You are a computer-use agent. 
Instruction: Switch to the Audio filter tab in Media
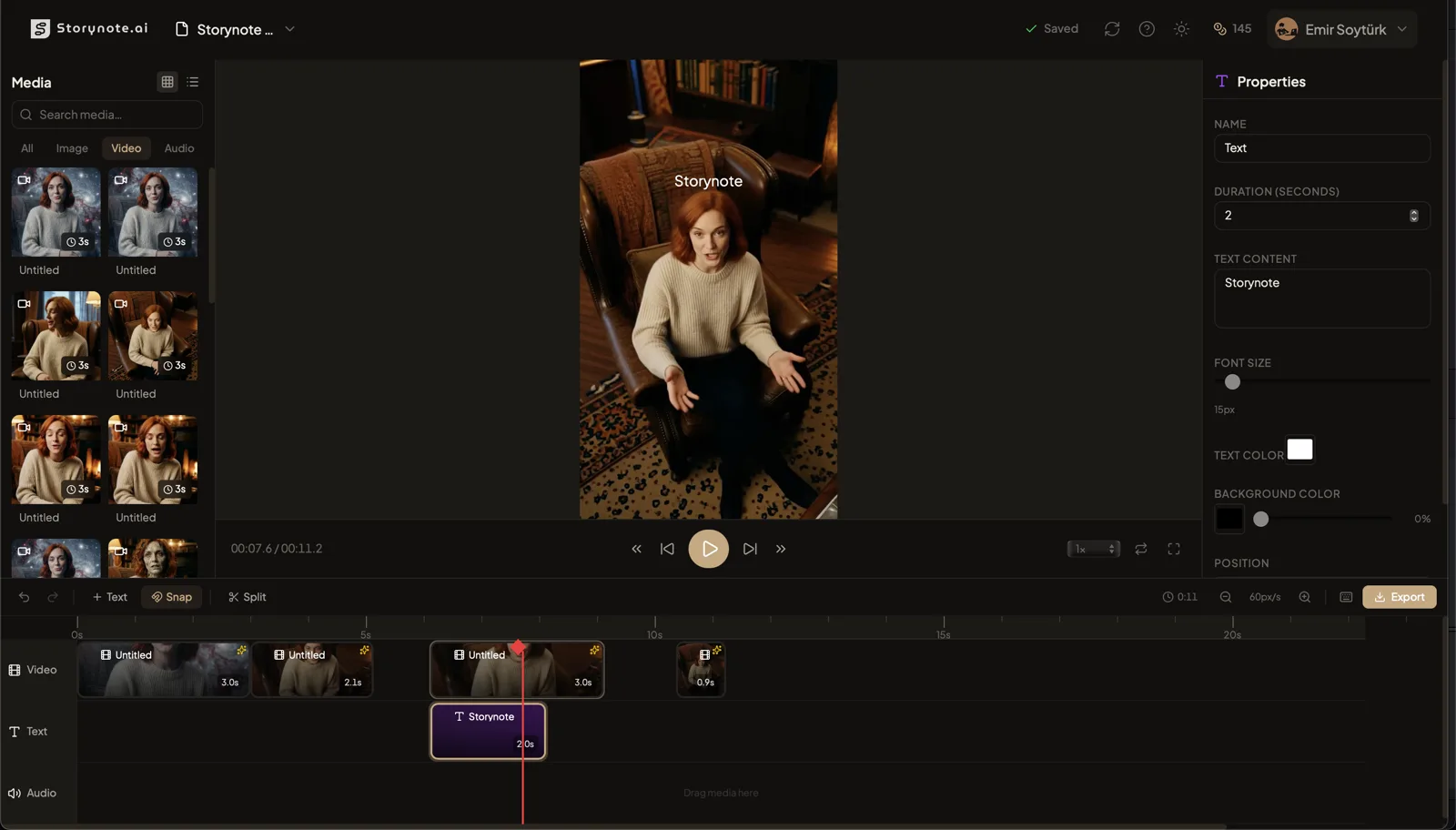coord(178,147)
